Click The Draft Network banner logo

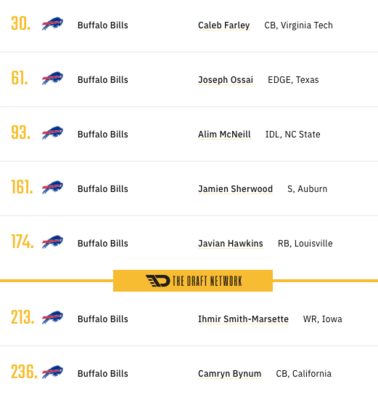(x=193, y=281)
